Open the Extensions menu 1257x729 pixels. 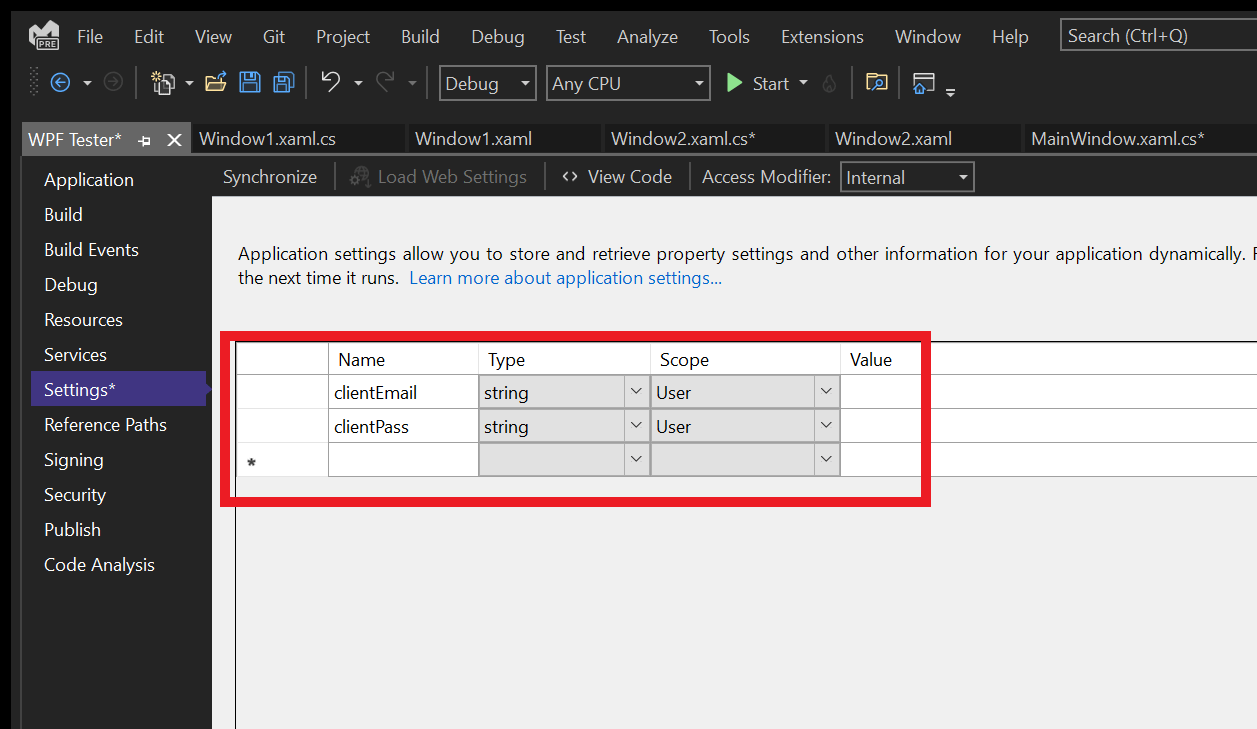[821, 36]
